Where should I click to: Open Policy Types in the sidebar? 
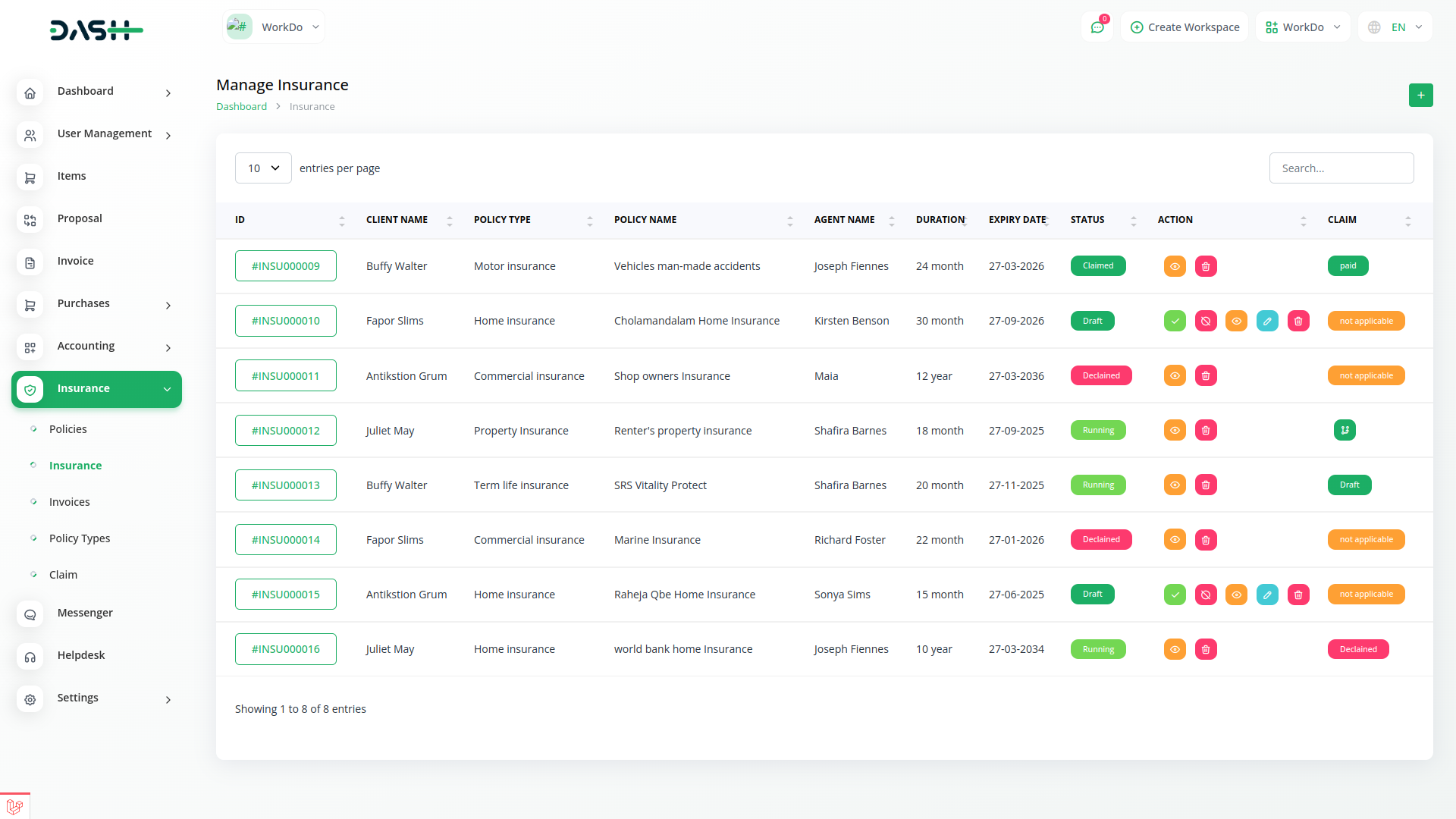pyautogui.click(x=80, y=538)
